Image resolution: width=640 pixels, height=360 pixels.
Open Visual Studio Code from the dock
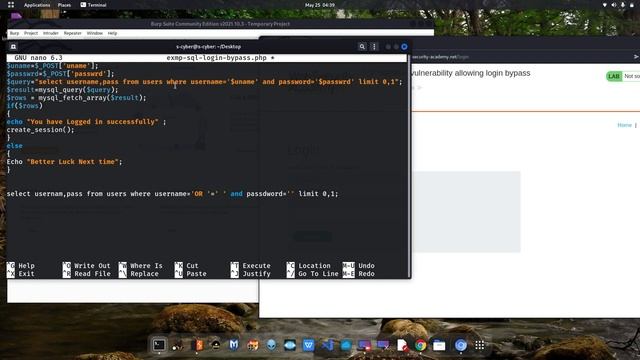coord(327,345)
